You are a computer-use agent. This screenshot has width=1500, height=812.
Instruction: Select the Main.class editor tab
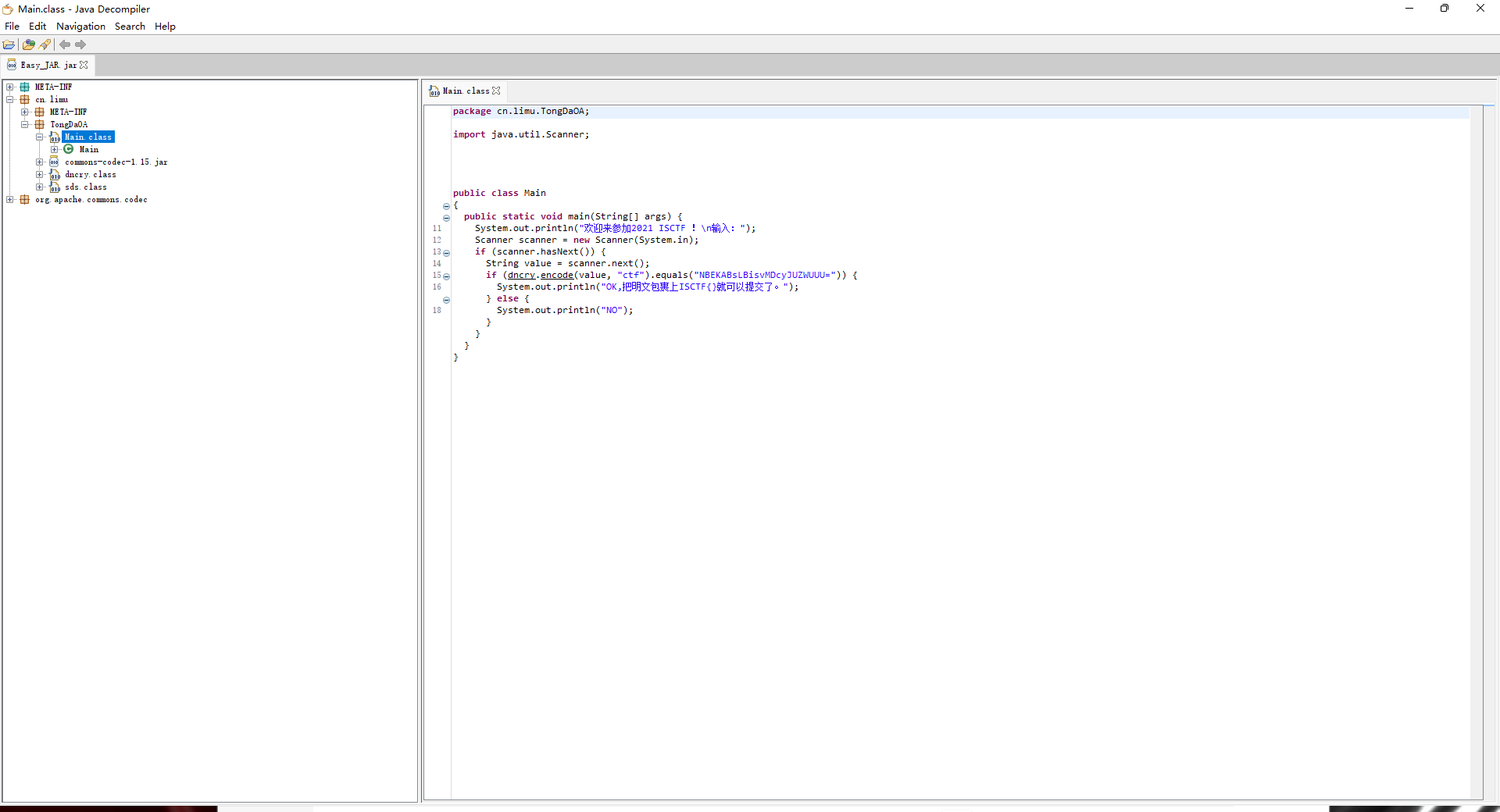pyautogui.click(x=466, y=91)
